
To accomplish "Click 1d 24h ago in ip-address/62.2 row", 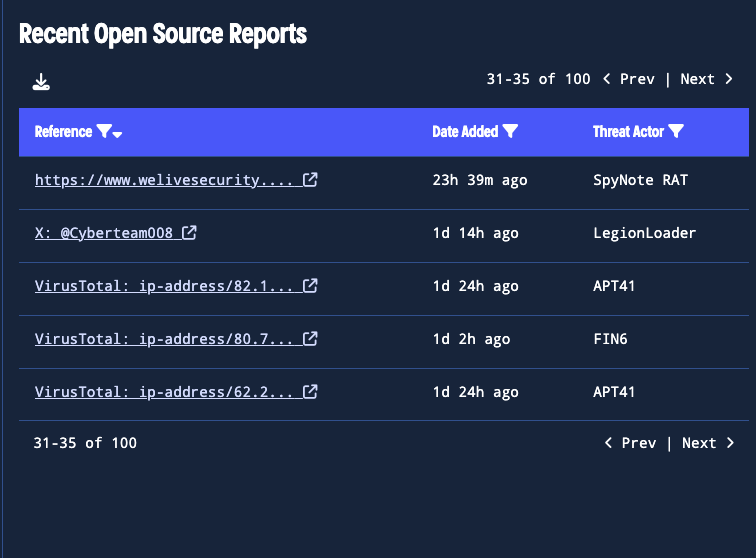I will (475, 392).
